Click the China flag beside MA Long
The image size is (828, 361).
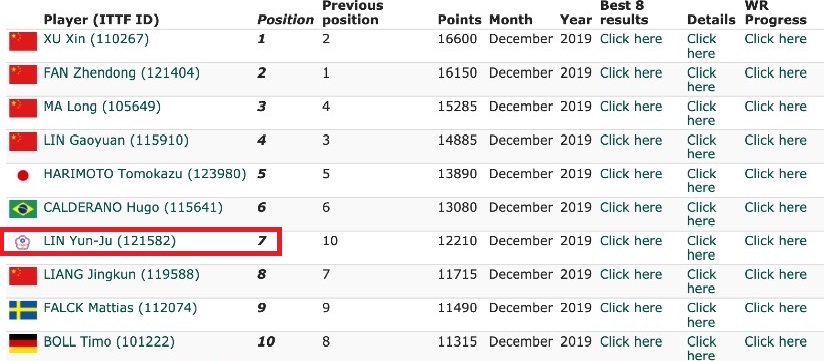coord(23,108)
